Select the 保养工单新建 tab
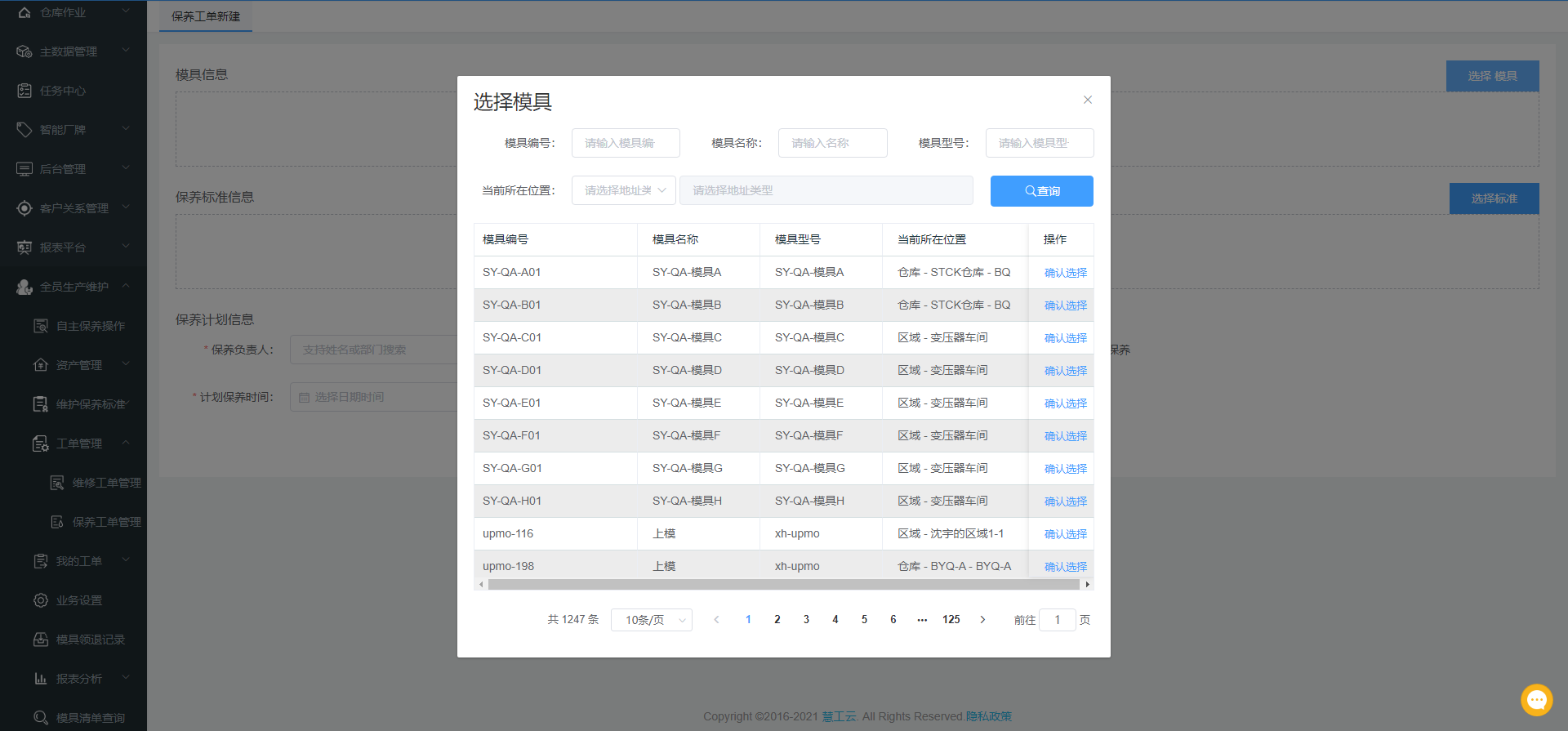 click(206, 16)
